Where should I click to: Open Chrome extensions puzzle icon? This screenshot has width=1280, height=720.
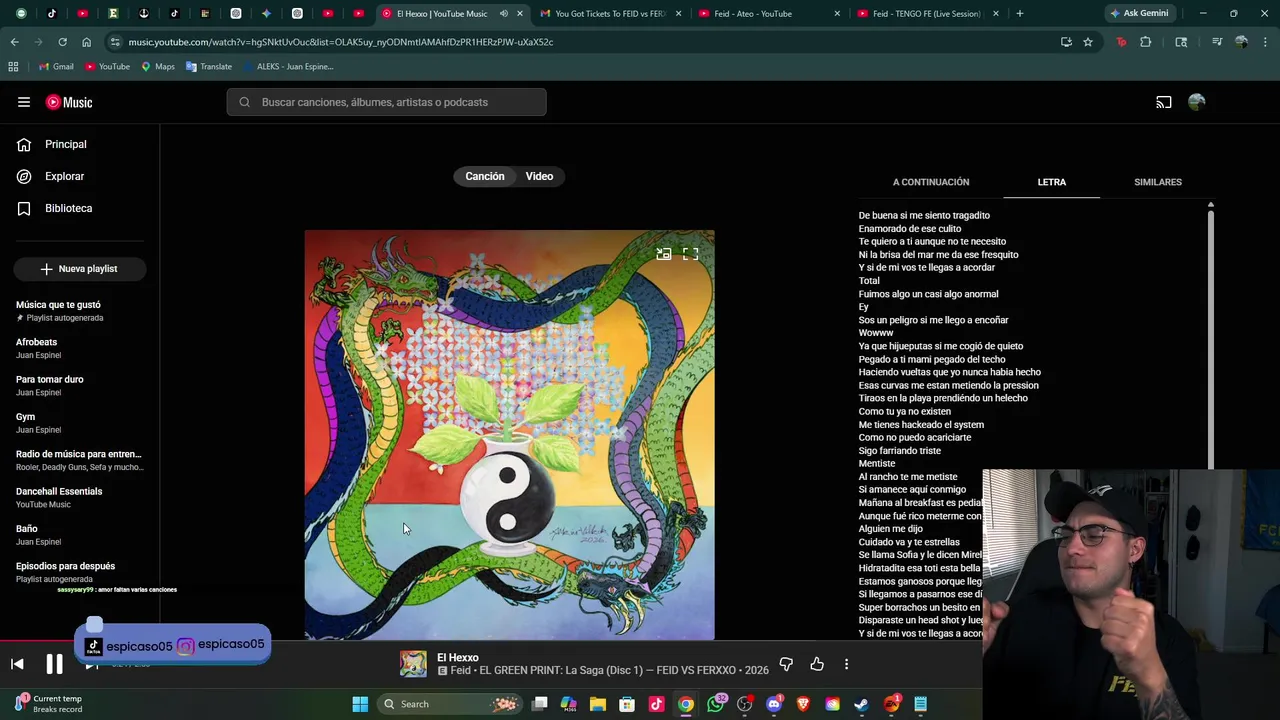coord(1146,42)
